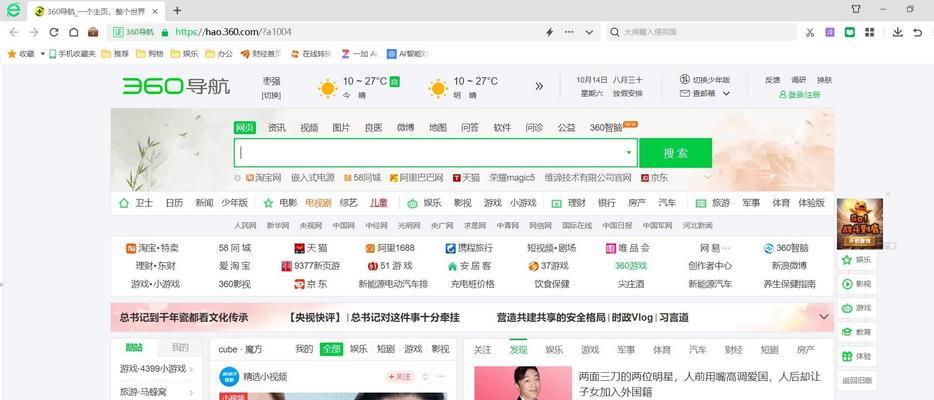Expand weather with double-chevron arrow
934x400 pixels.
click(x=539, y=86)
